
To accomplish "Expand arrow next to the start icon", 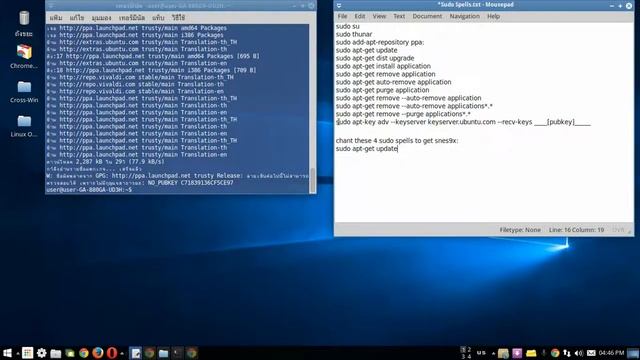I will pos(18,354).
